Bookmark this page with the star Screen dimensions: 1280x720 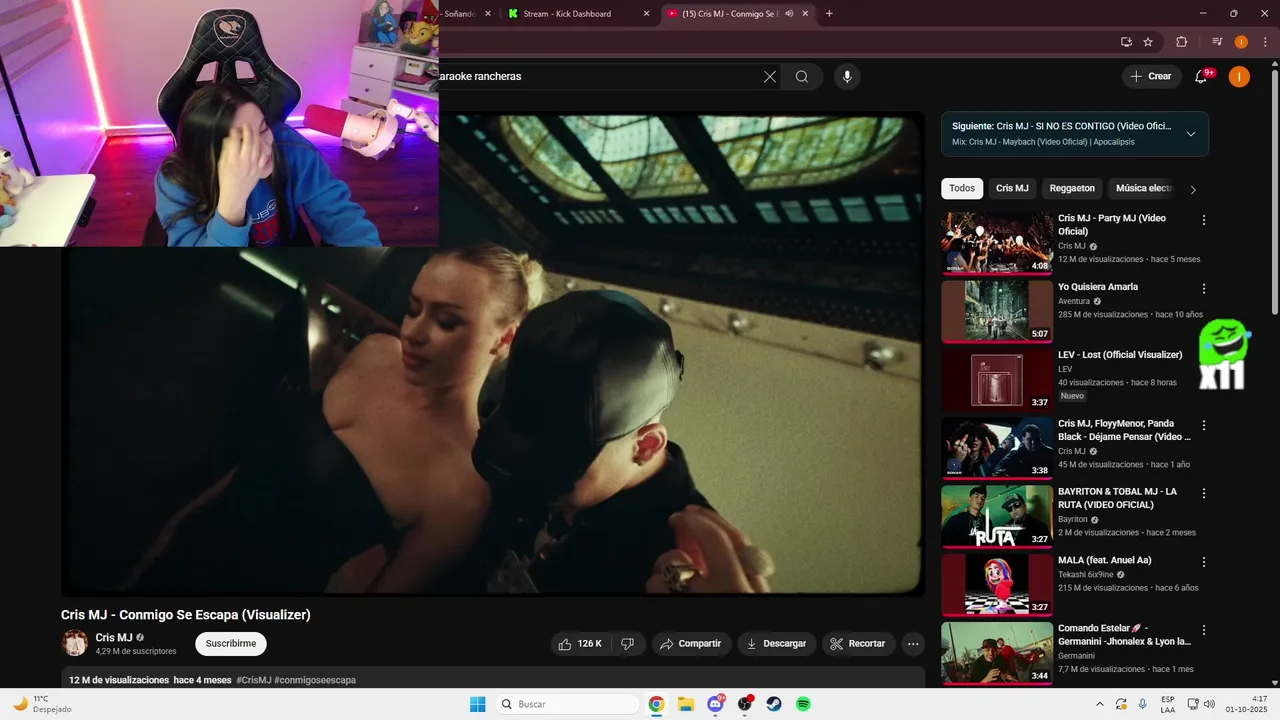pyautogui.click(x=1148, y=42)
